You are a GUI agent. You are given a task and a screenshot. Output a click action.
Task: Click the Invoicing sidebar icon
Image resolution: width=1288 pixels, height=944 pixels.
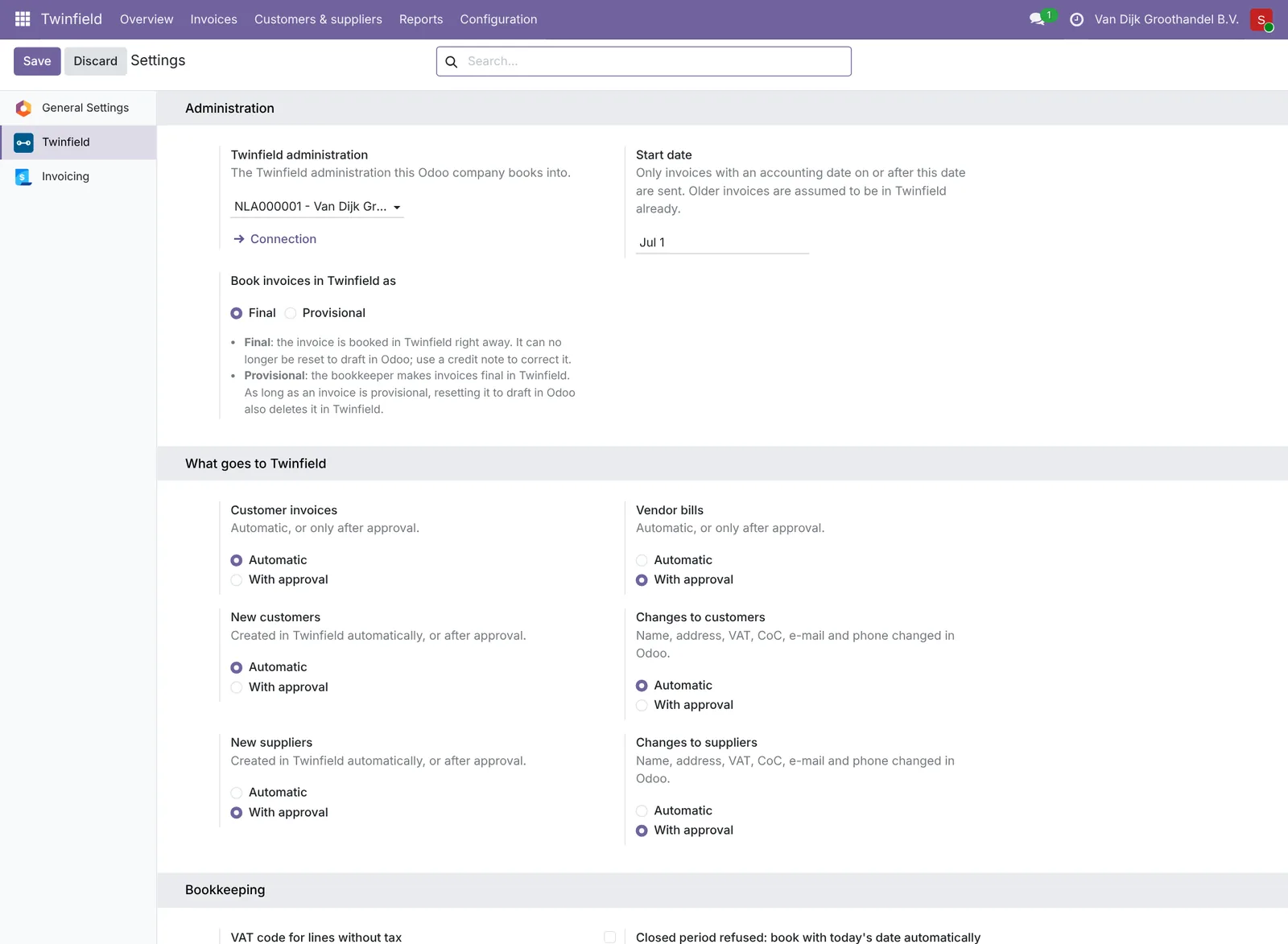(x=23, y=177)
